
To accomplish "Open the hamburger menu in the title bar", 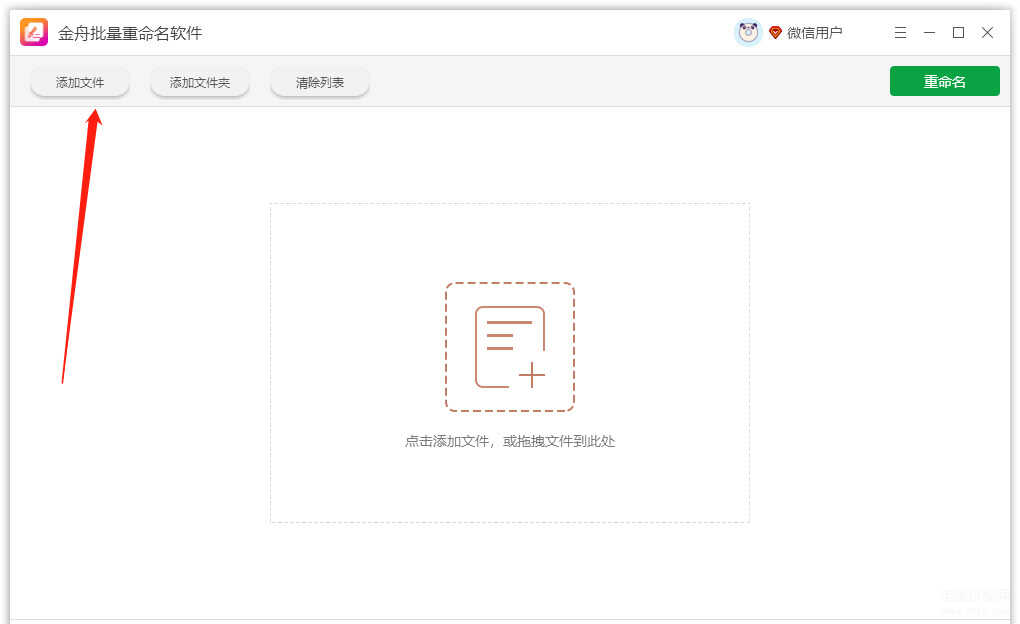I will click(x=900, y=33).
